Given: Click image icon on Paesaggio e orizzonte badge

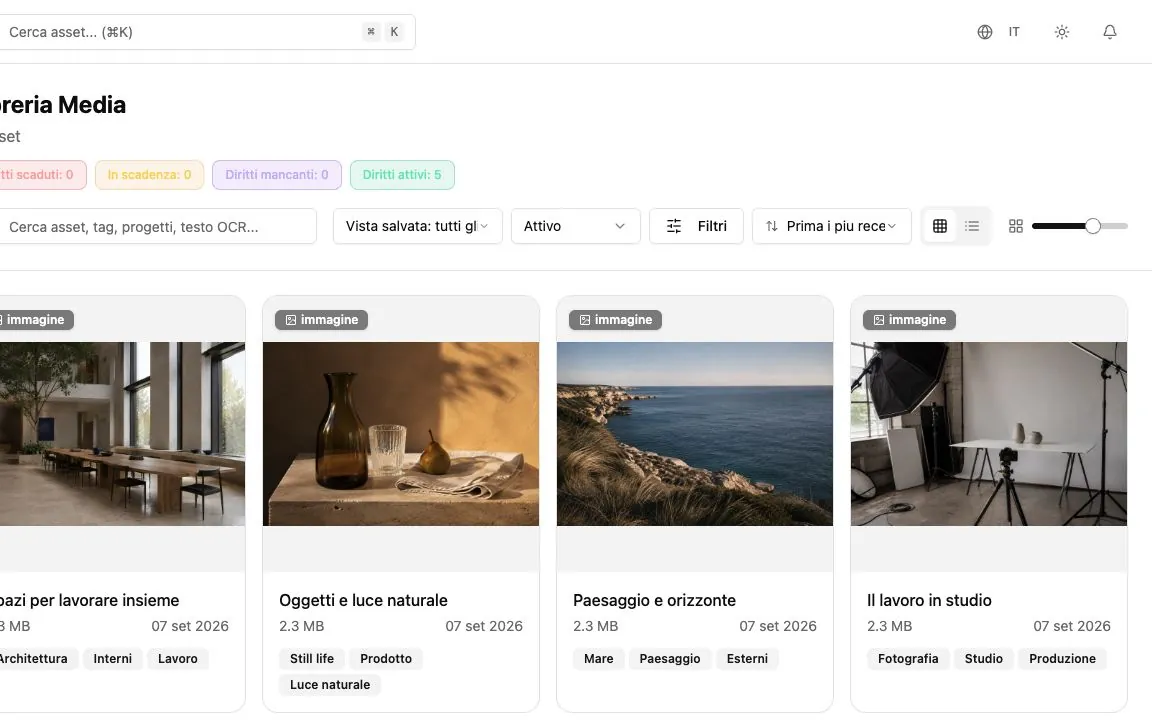Looking at the screenshot, I should pyautogui.click(x=585, y=320).
